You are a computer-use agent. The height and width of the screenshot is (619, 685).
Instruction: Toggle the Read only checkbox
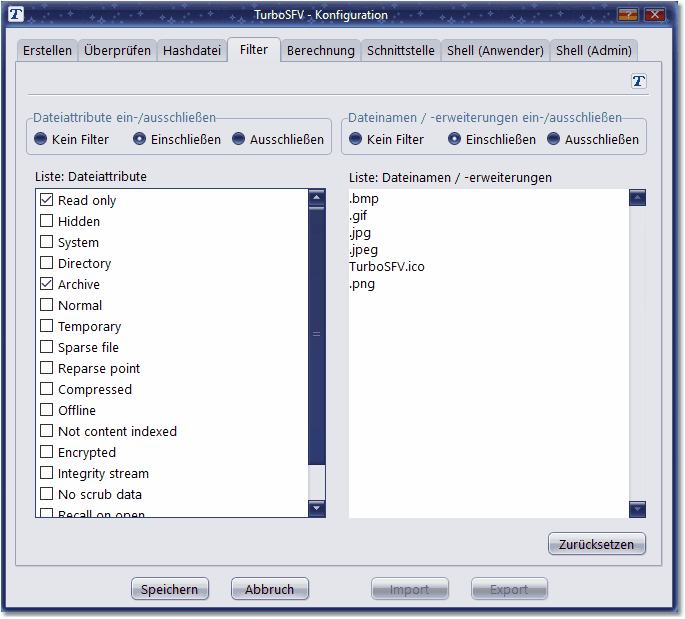[46, 200]
